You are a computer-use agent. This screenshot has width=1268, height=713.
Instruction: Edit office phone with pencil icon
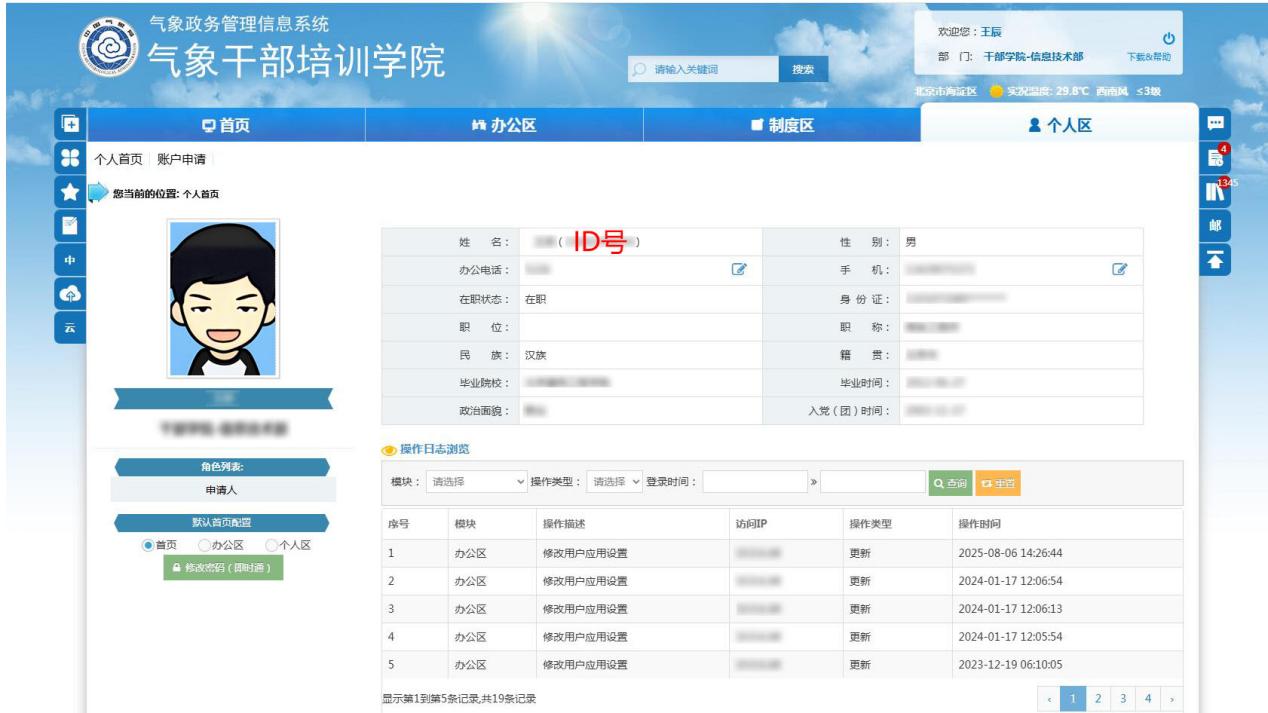point(739,270)
